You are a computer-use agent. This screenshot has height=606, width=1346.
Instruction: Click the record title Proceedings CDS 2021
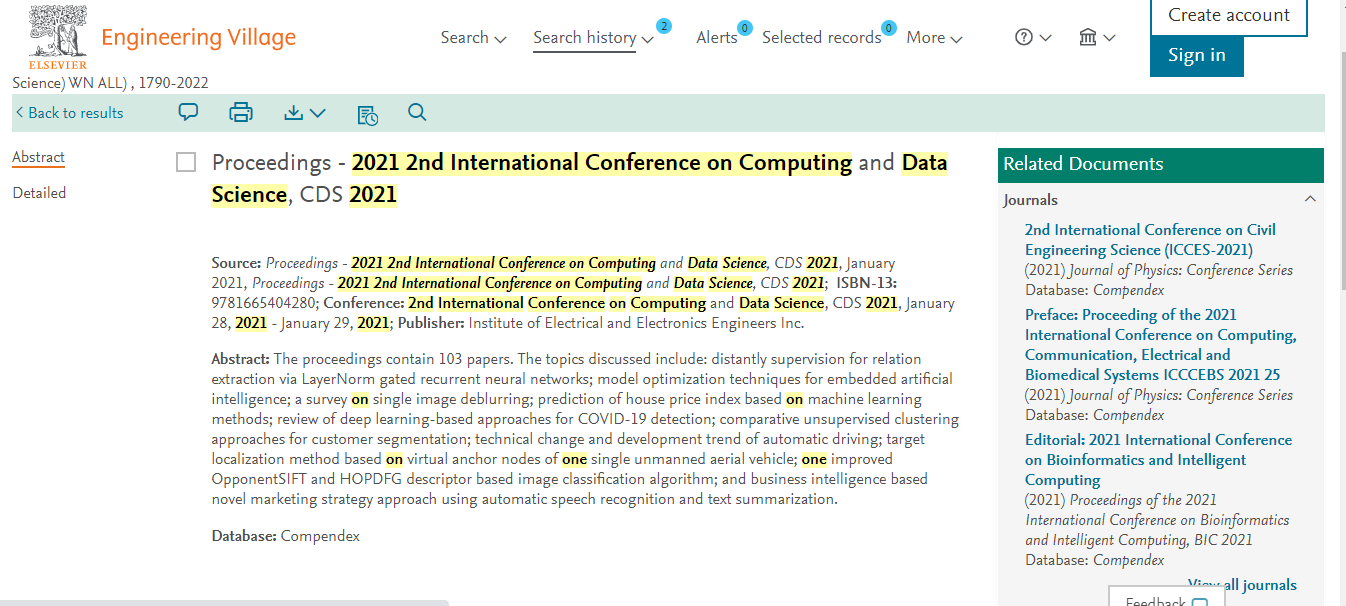pyautogui.click(x=580, y=178)
